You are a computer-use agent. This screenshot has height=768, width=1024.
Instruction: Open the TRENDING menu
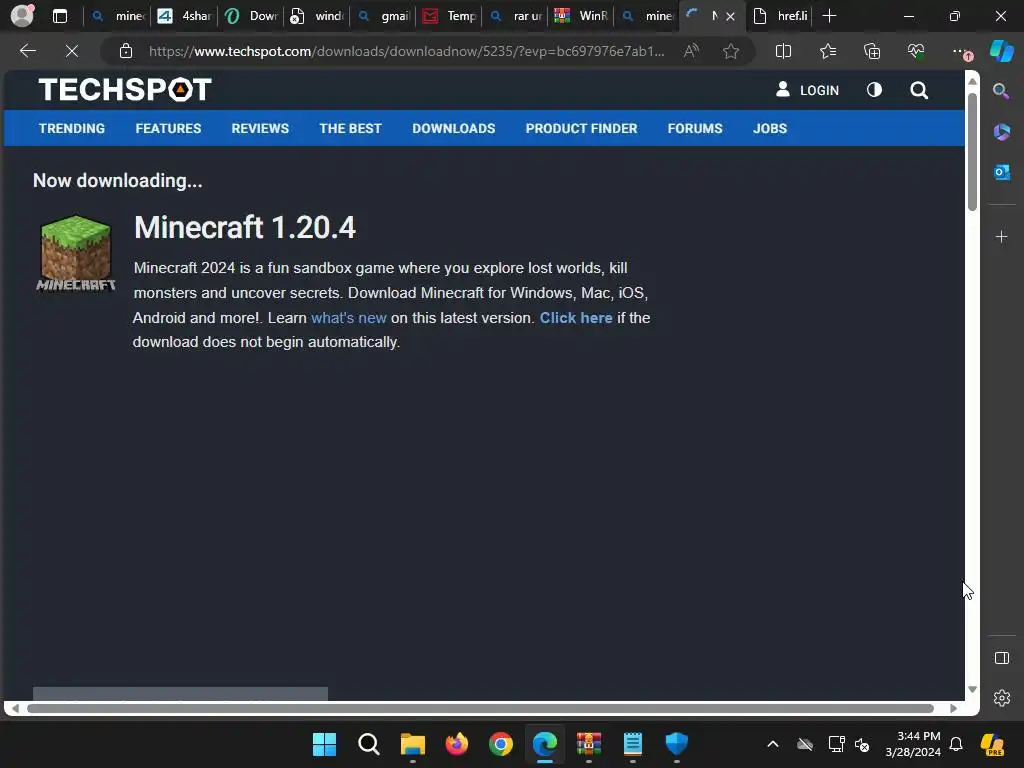click(72, 129)
